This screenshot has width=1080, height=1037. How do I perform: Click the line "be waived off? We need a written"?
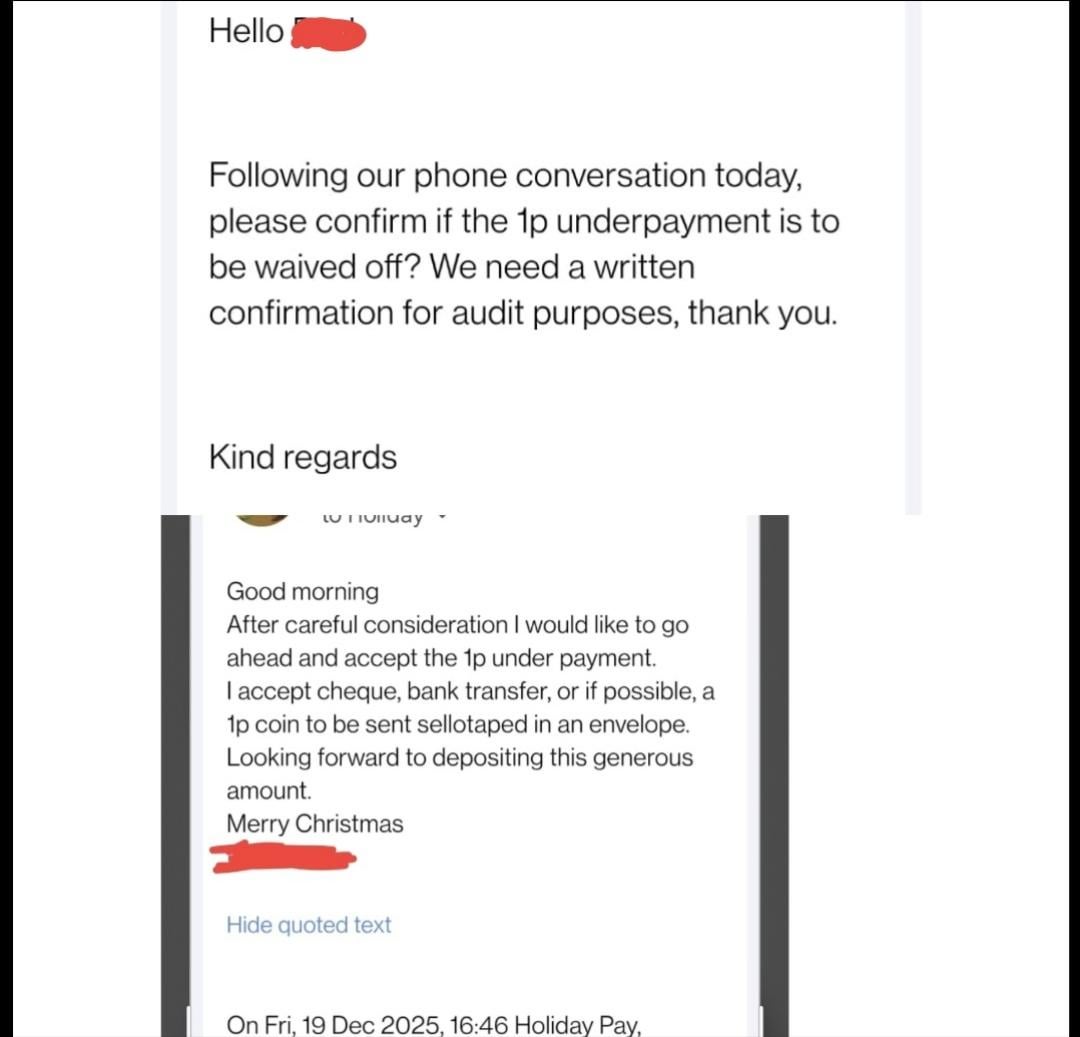coord(451,267)
